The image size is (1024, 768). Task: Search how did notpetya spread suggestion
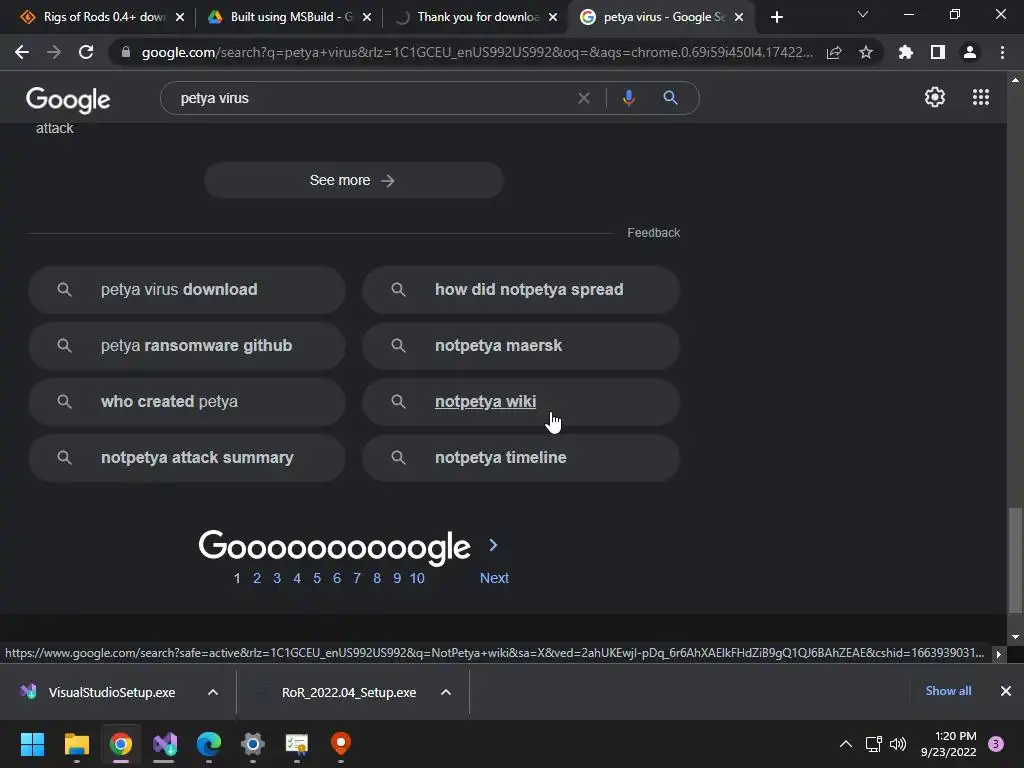point(521,289)
